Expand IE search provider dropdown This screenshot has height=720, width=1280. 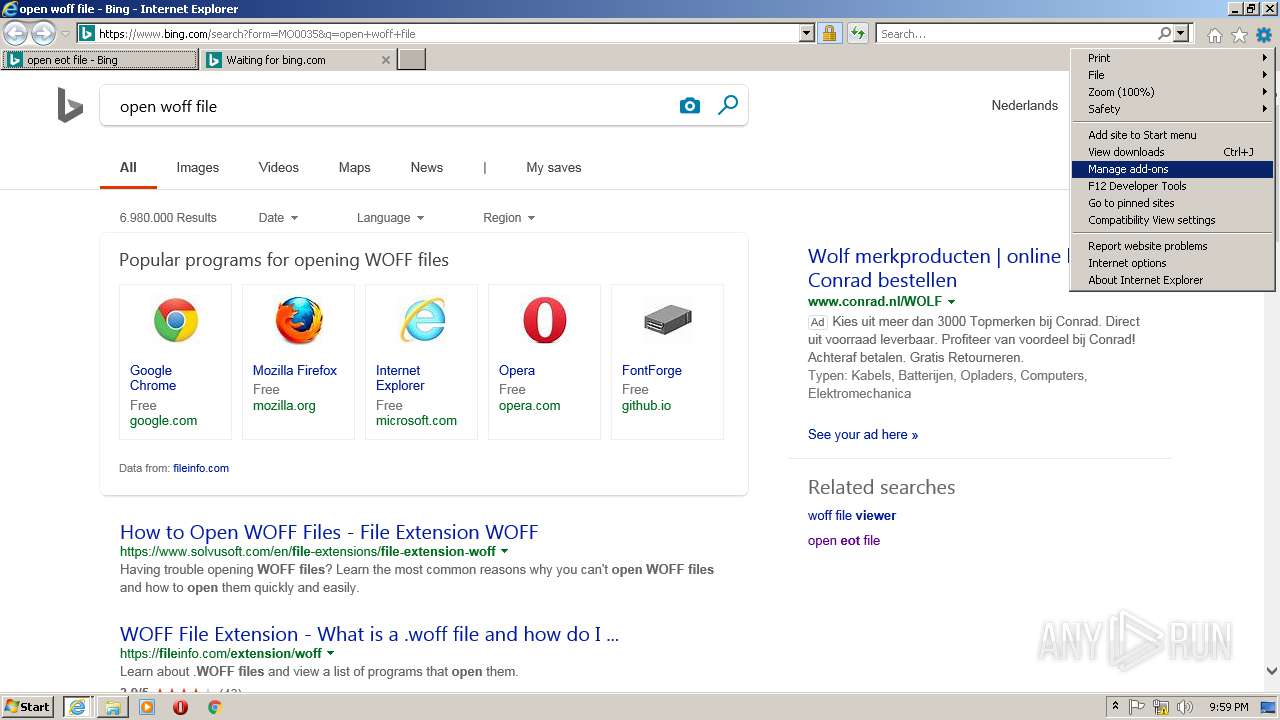pos(1181,33)
